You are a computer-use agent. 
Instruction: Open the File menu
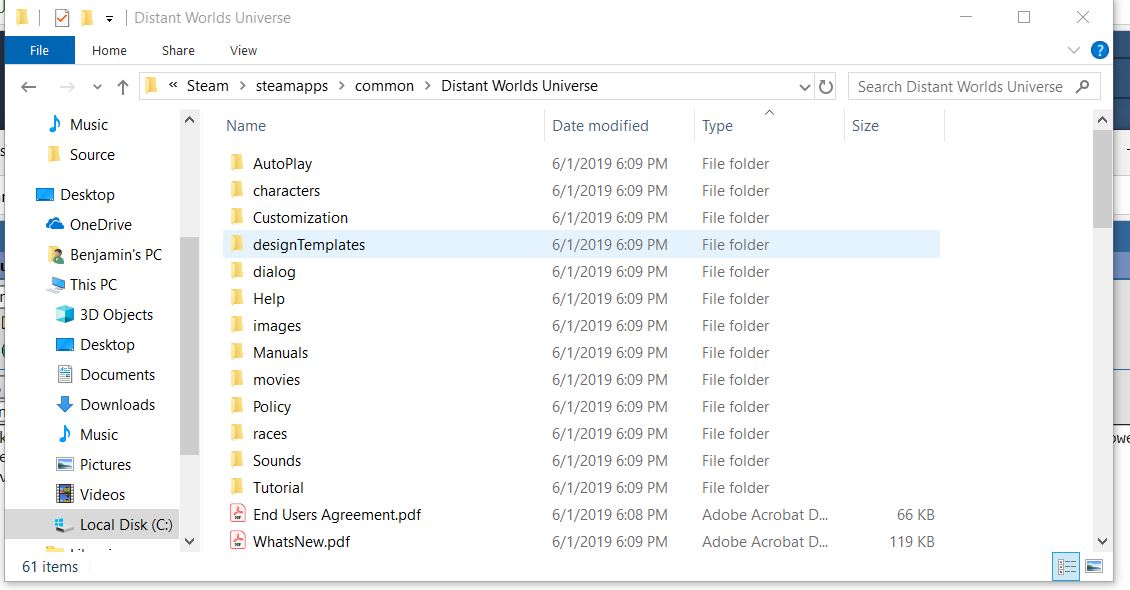point(40,50)
